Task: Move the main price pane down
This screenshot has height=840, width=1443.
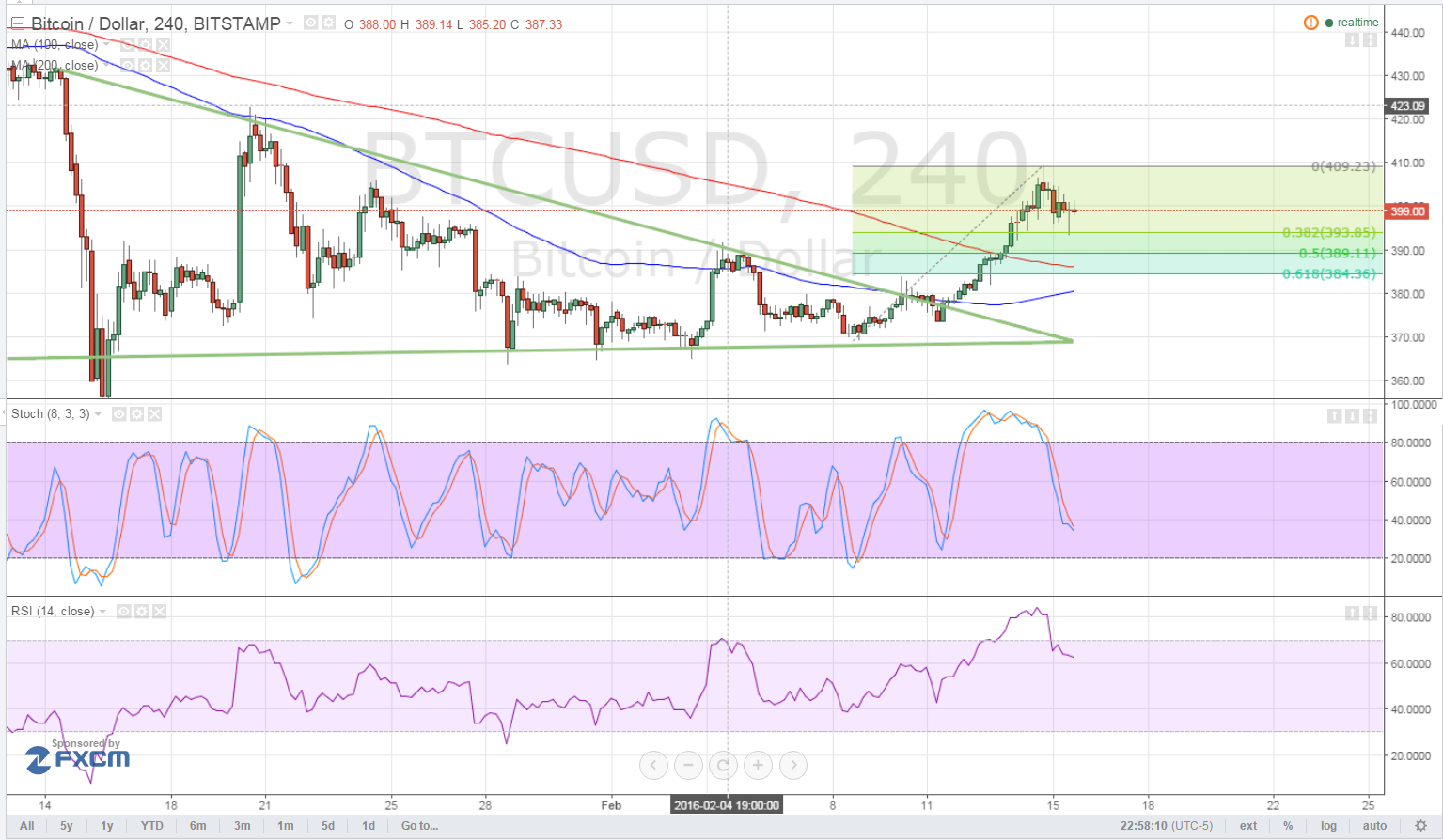Action: (x=1352, y=39)
